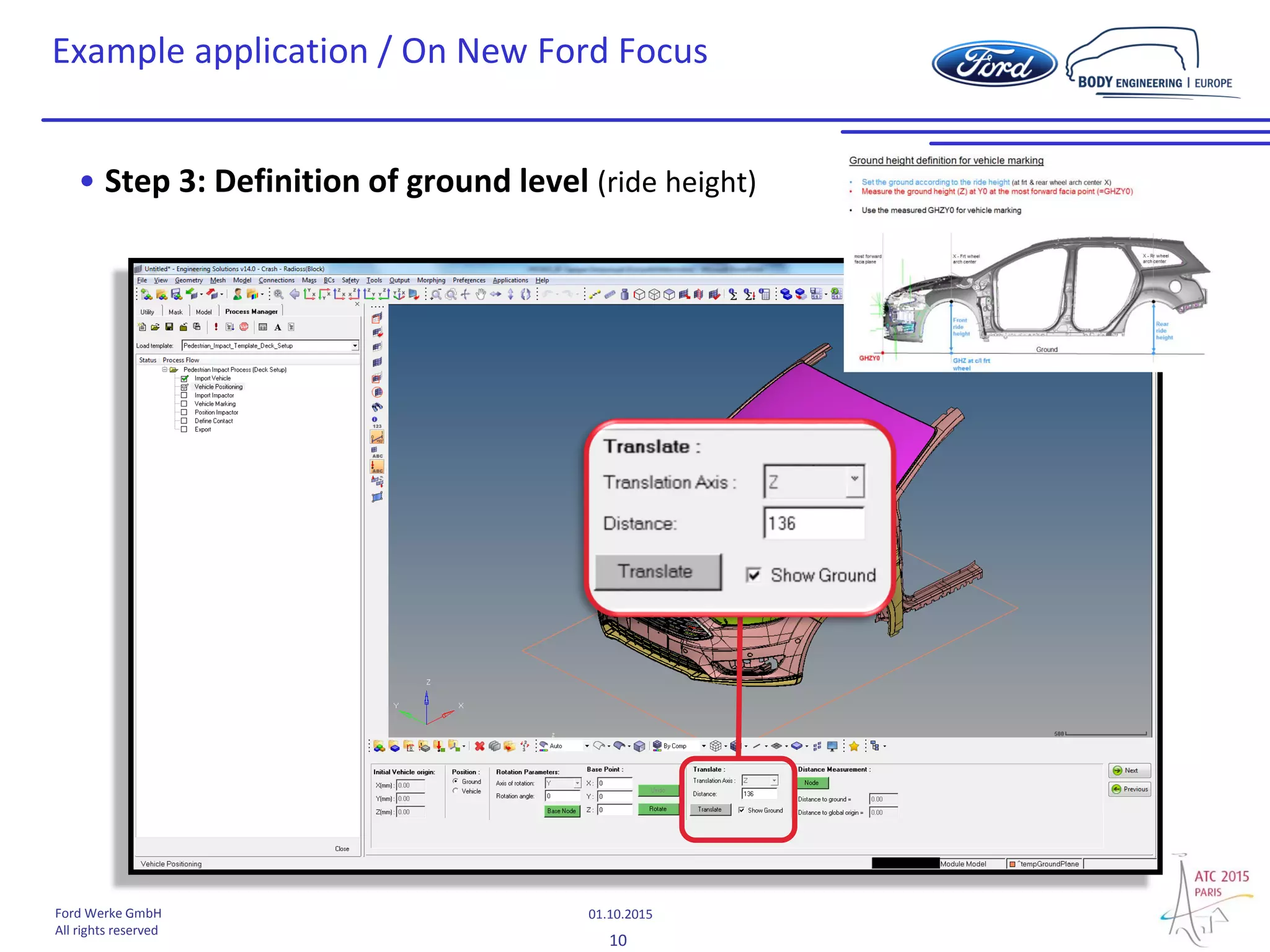Select the pan hand tool icon
This screenshot has height=952, width=1270.
481,294
